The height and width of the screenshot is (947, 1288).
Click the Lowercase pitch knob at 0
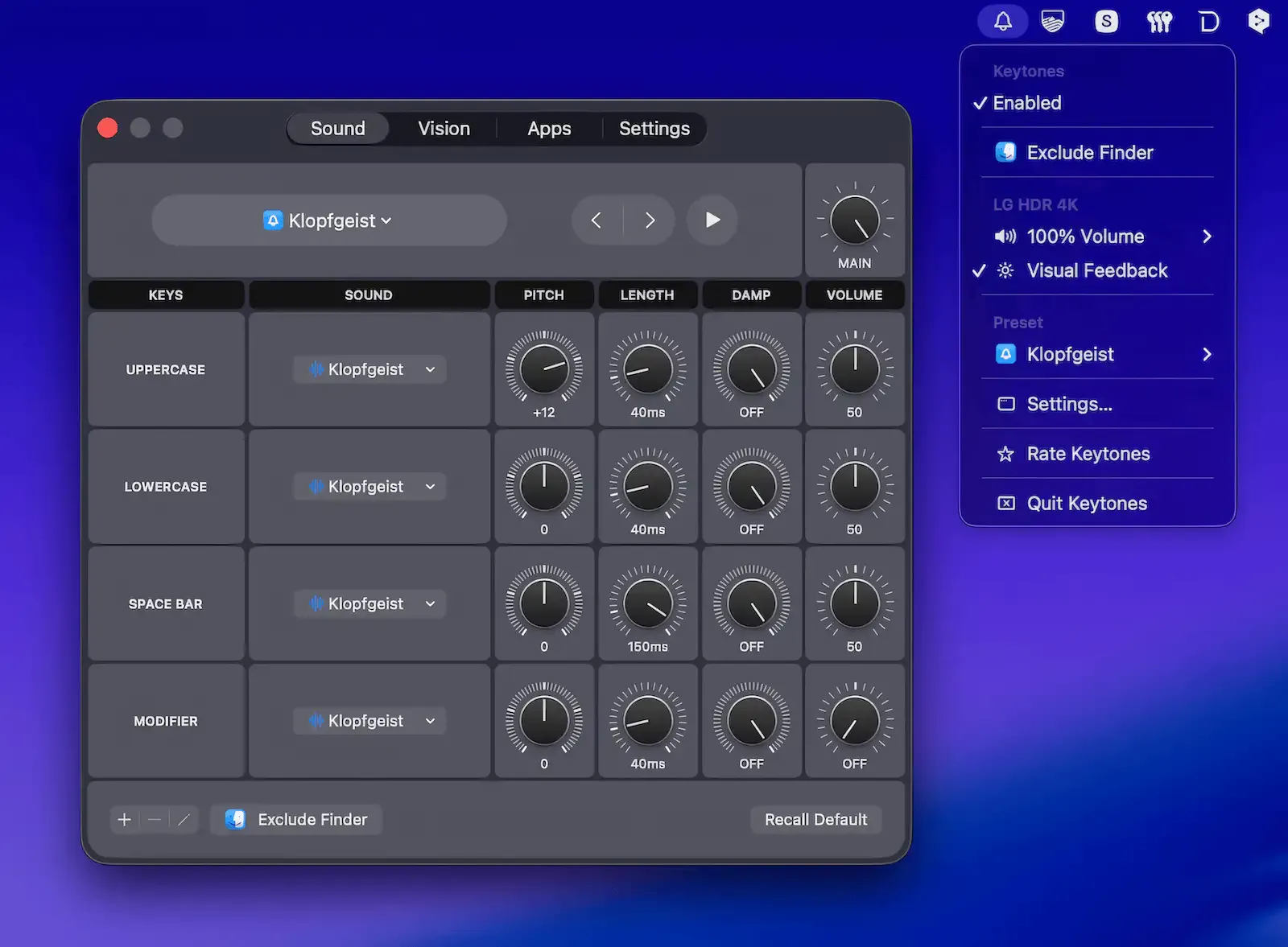point(544,486)
